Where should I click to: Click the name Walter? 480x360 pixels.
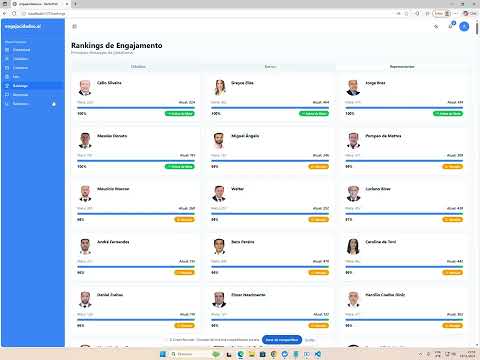[237, 189]
